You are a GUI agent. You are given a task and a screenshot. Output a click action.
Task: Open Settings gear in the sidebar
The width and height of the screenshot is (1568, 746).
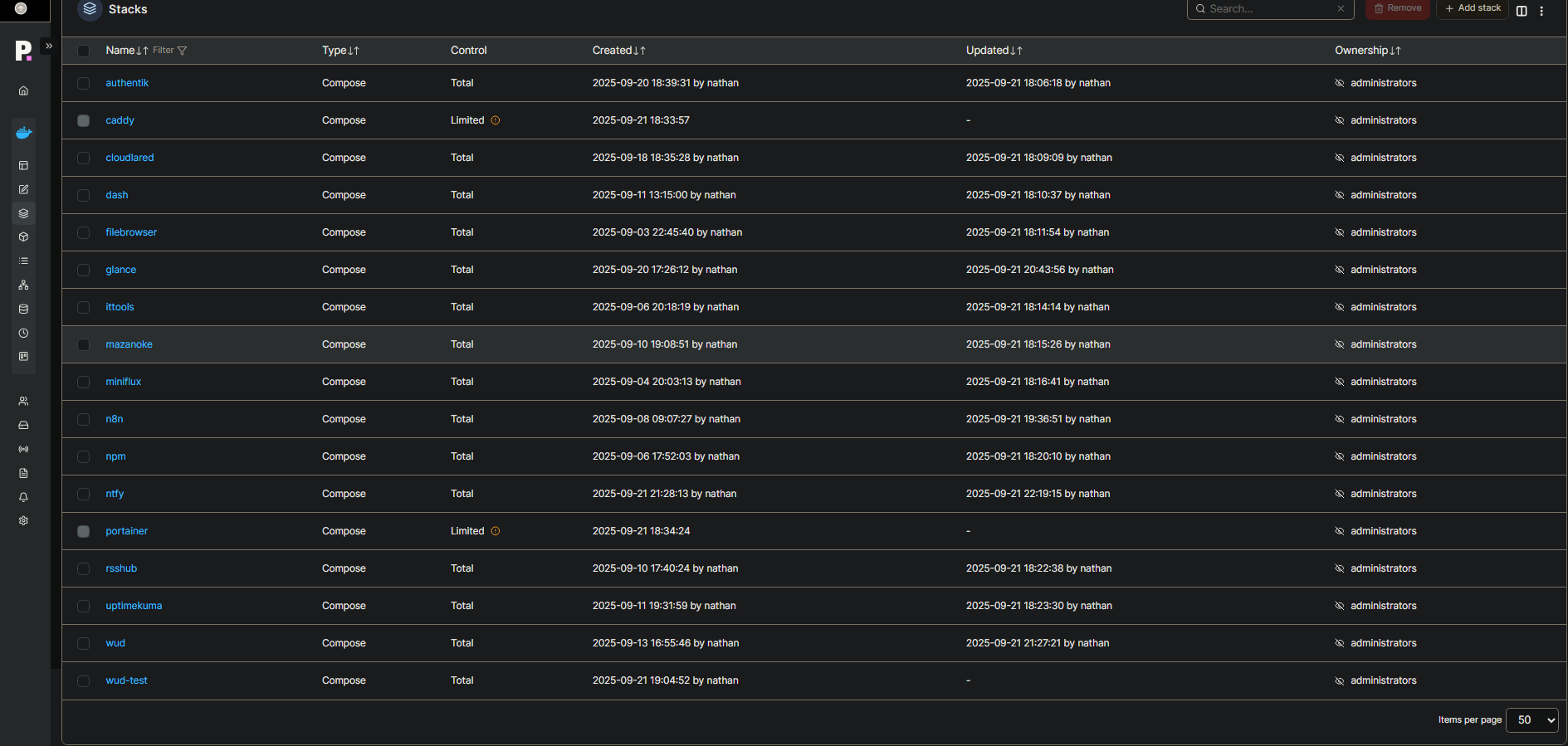(x=23, y=521)
